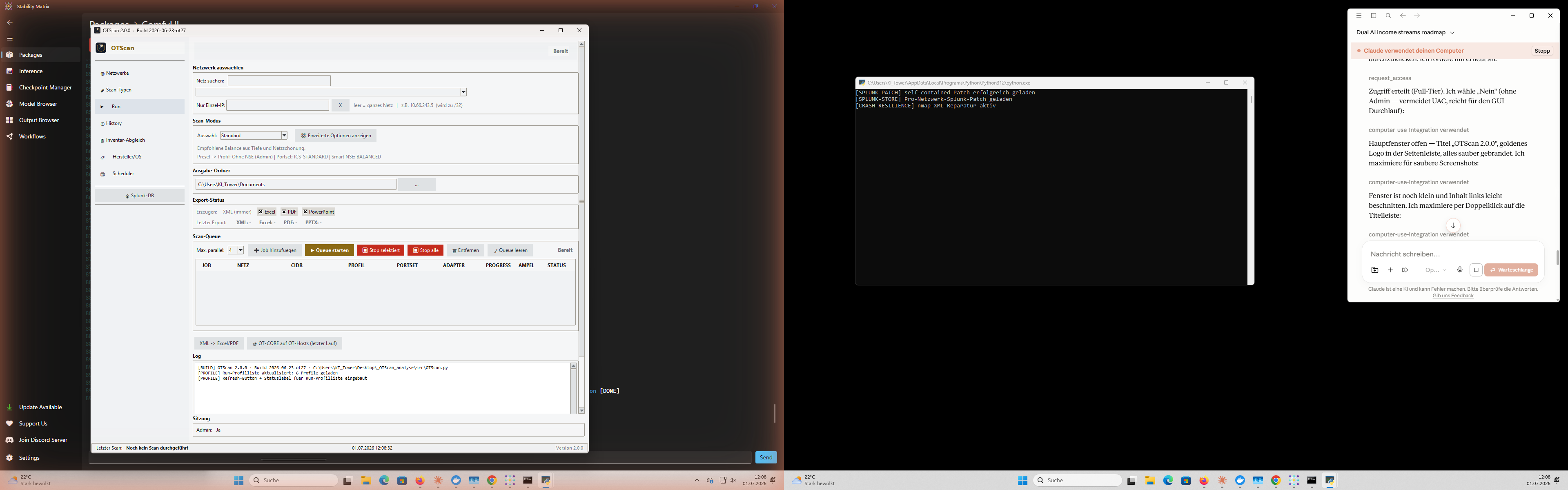Uncheck the PDF export checkbox
The height and width of the screenshot is (490, 1568).
tap(284, 212)
